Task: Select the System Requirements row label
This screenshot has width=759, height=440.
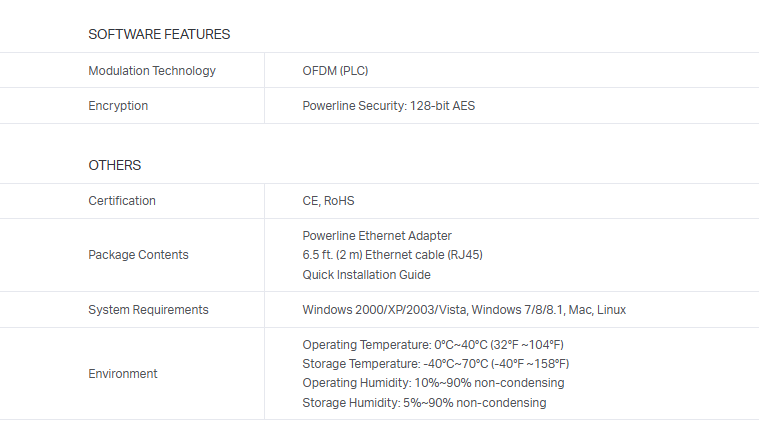Action: click(x=148, y=310)
